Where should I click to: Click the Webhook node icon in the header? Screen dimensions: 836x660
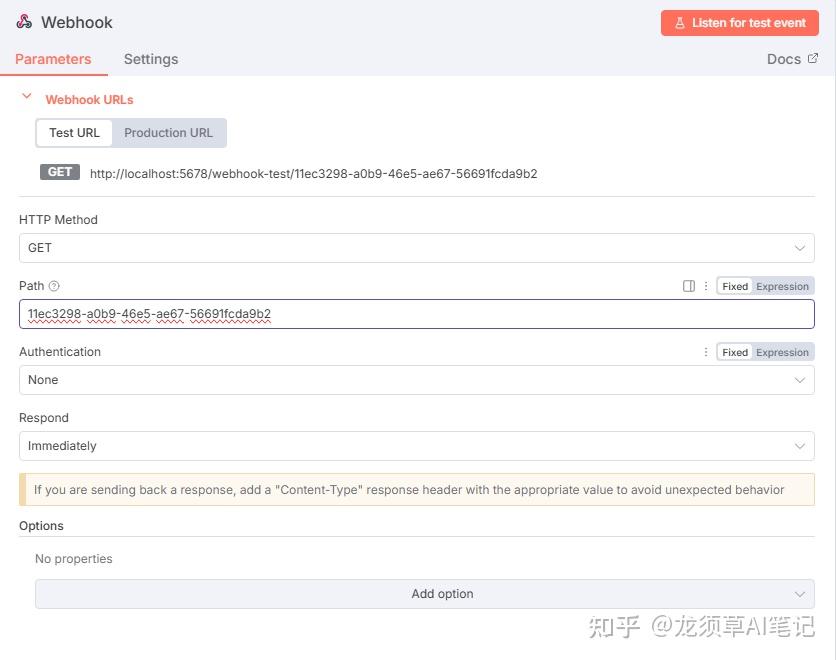coord(24,21)
